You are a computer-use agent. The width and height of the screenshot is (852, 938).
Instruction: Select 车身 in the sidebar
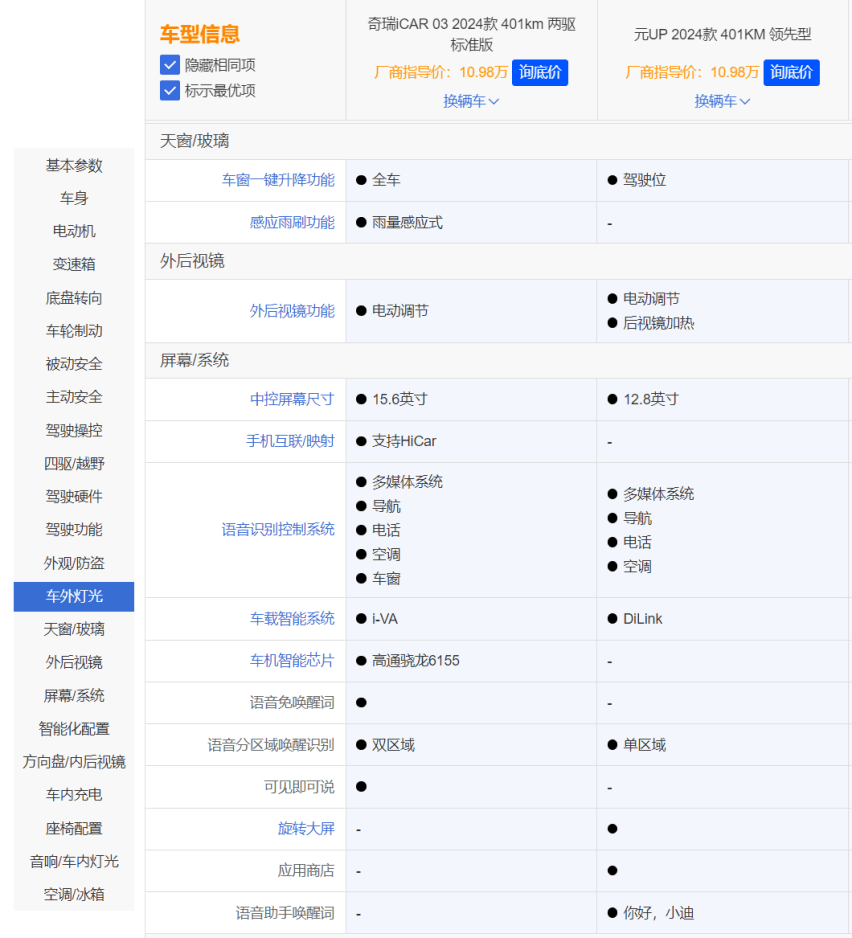(x=74, y=198)
